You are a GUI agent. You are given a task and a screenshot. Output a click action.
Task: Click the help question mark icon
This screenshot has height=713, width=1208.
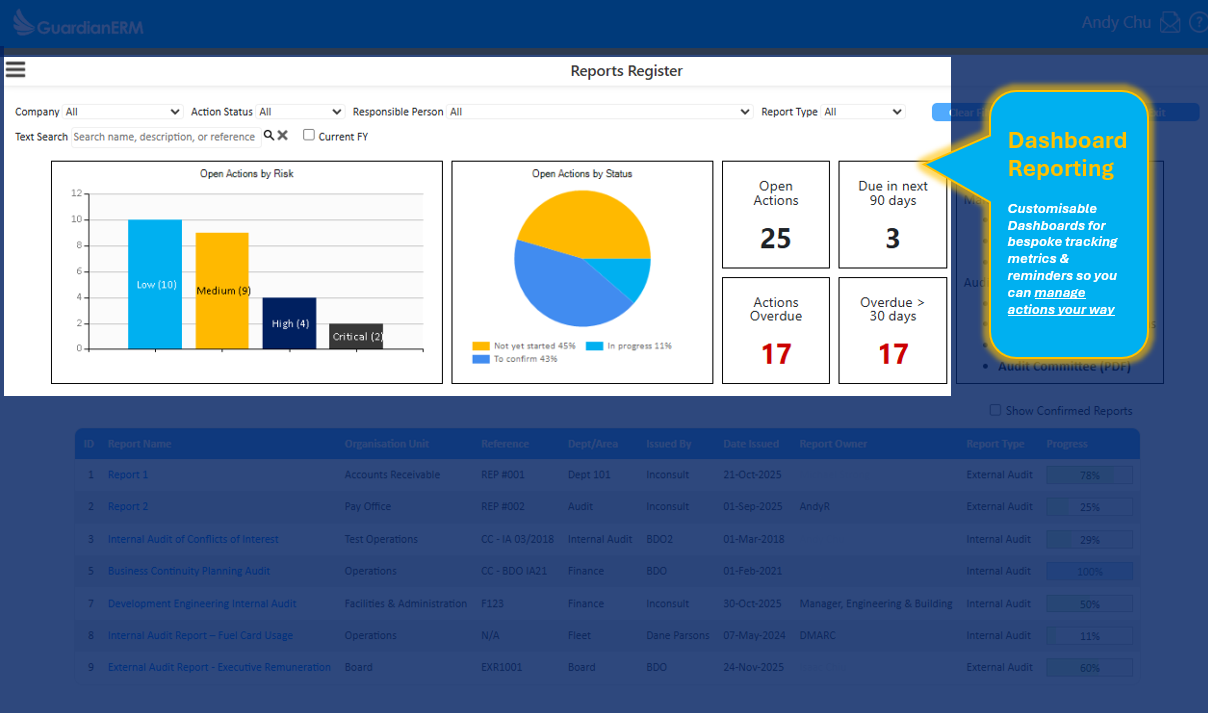click(1197, 23)
